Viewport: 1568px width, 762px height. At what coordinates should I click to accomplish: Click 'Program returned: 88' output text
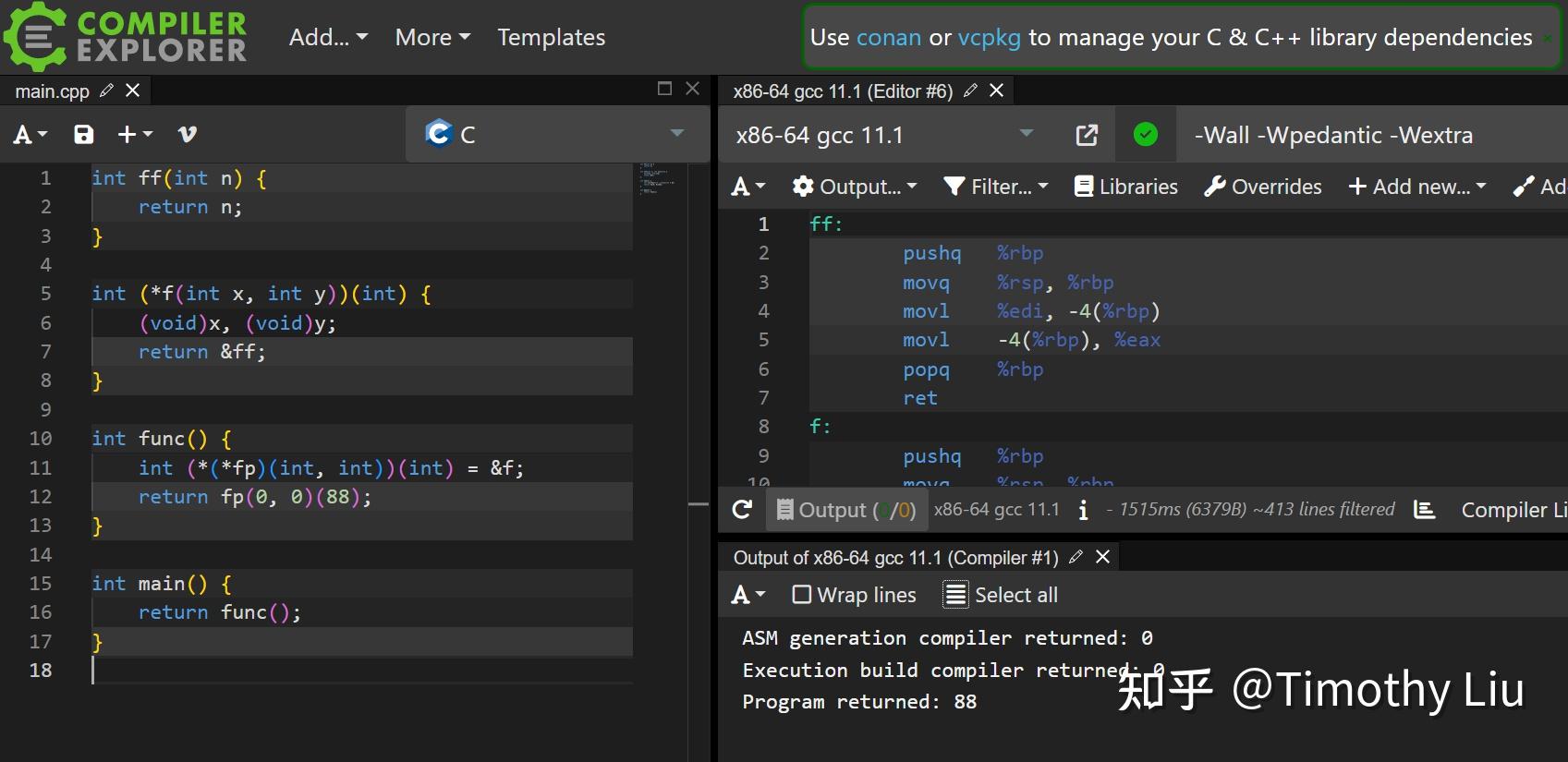(x=859, y=702)
